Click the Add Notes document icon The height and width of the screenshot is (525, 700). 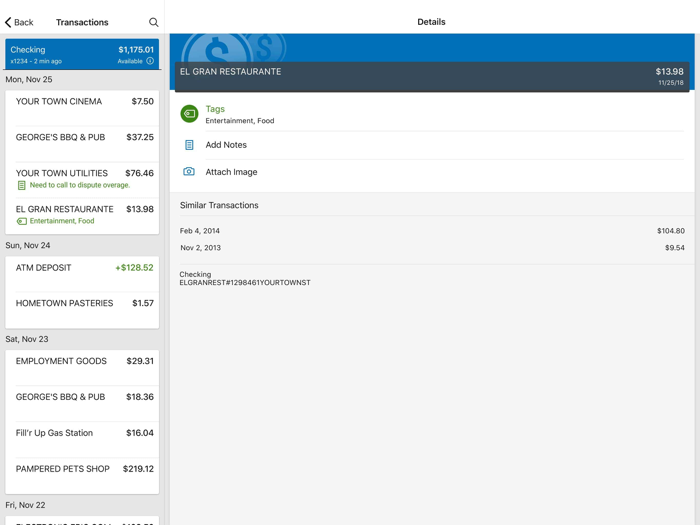coord(189,145)
